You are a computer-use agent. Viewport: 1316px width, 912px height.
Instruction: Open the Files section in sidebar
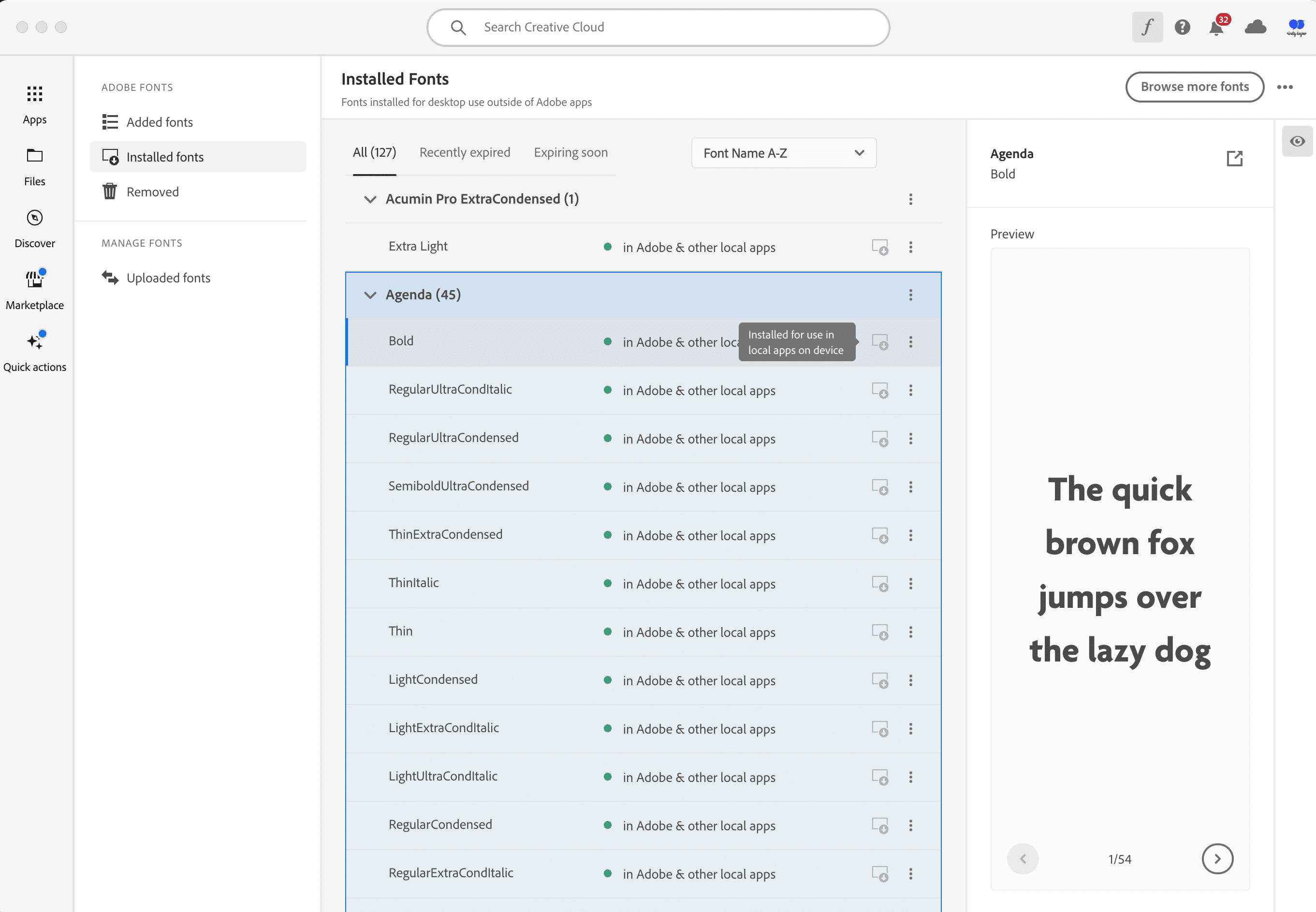tap(34, 166)
